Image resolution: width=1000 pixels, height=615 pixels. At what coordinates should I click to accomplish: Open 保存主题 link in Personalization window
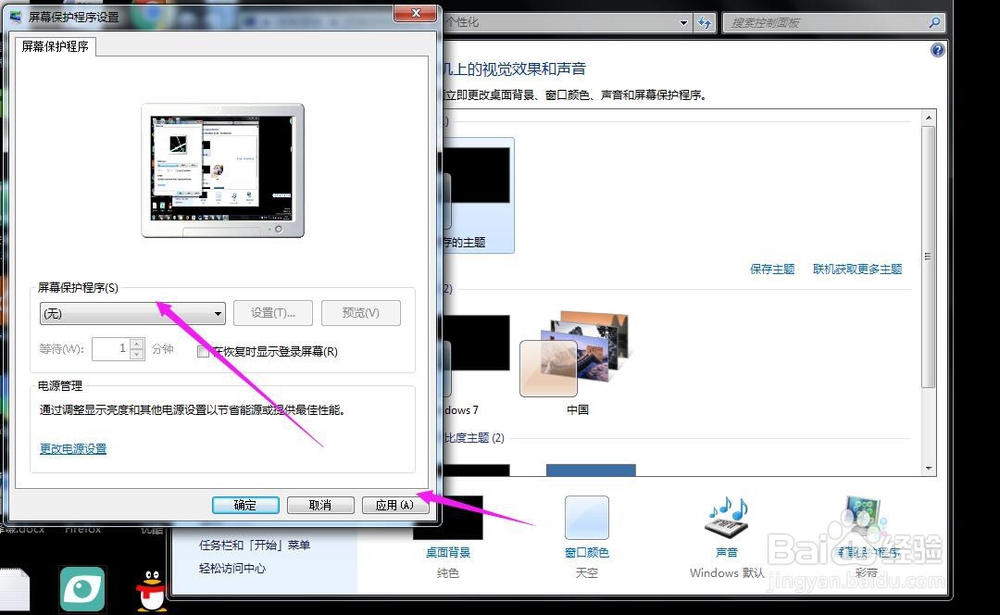click(772, 269)
